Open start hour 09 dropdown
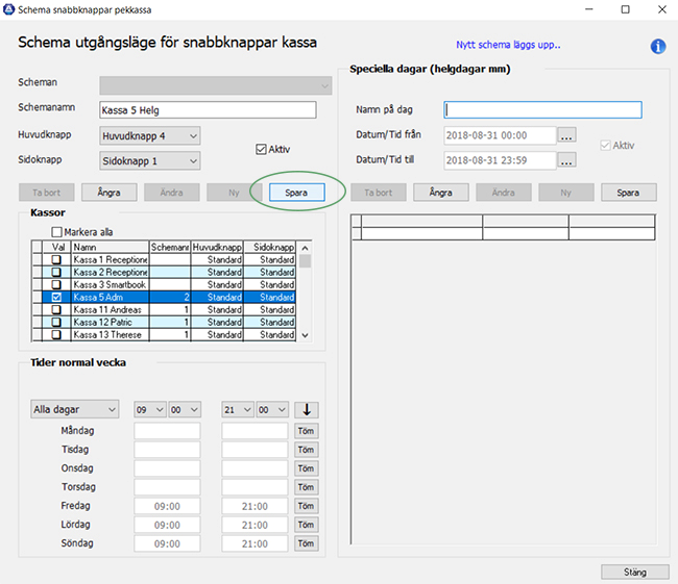678x584 pixels. coord(150,409)
